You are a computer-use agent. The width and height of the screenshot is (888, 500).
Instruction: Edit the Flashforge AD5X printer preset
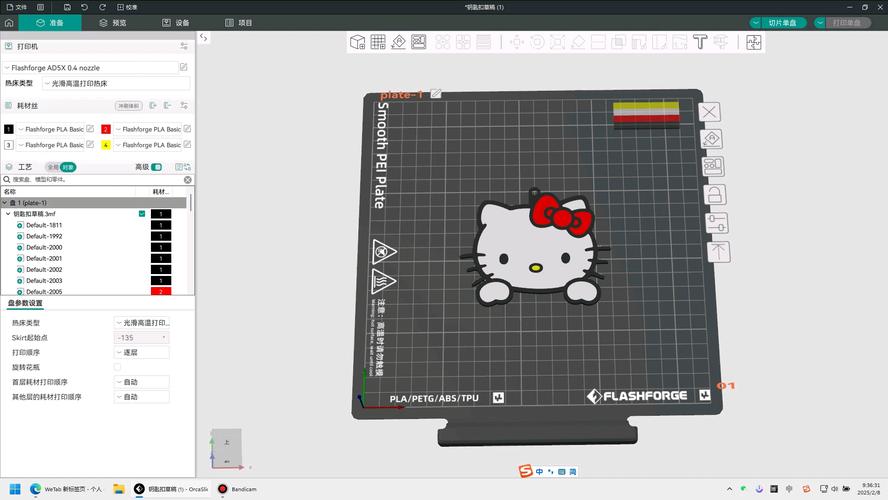coord(183,67)
